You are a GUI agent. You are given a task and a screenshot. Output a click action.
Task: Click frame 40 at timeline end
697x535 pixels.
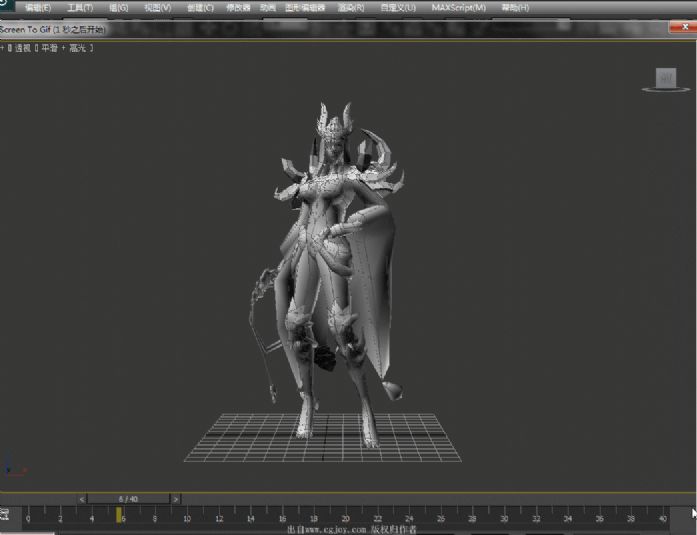pos(662,518)
